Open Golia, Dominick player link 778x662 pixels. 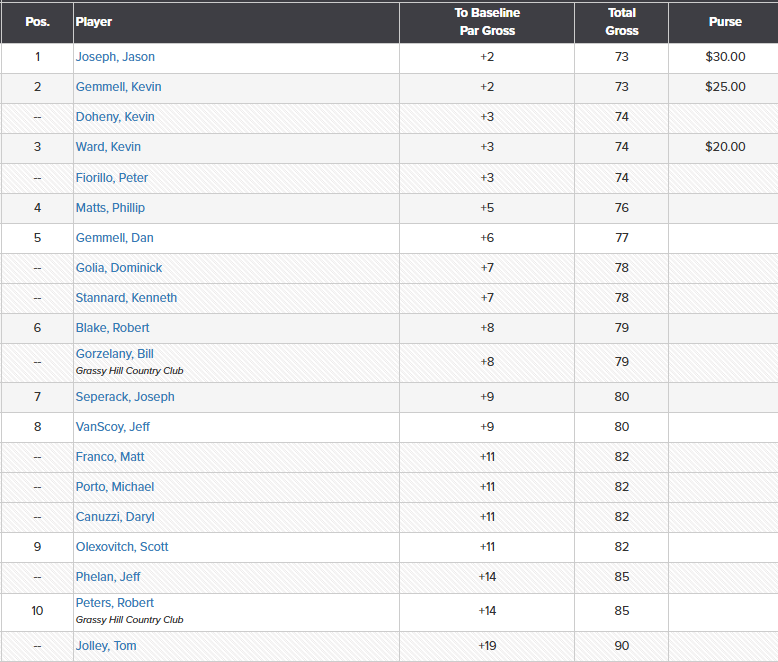pos(119,267)
